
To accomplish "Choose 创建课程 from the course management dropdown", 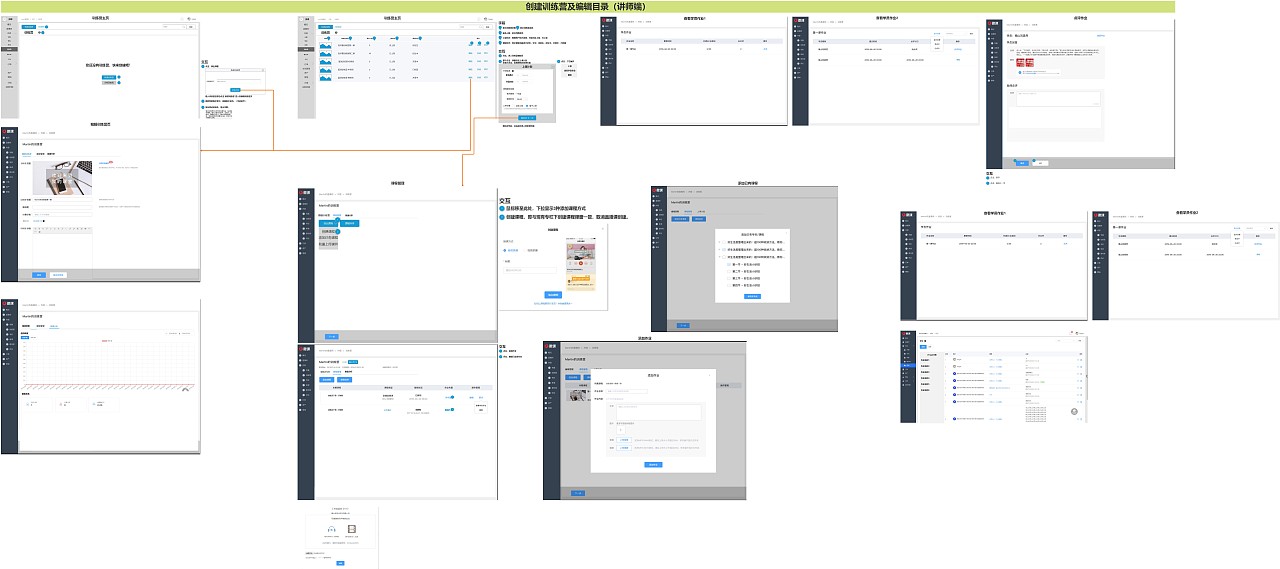I will [x=328, y=231].
